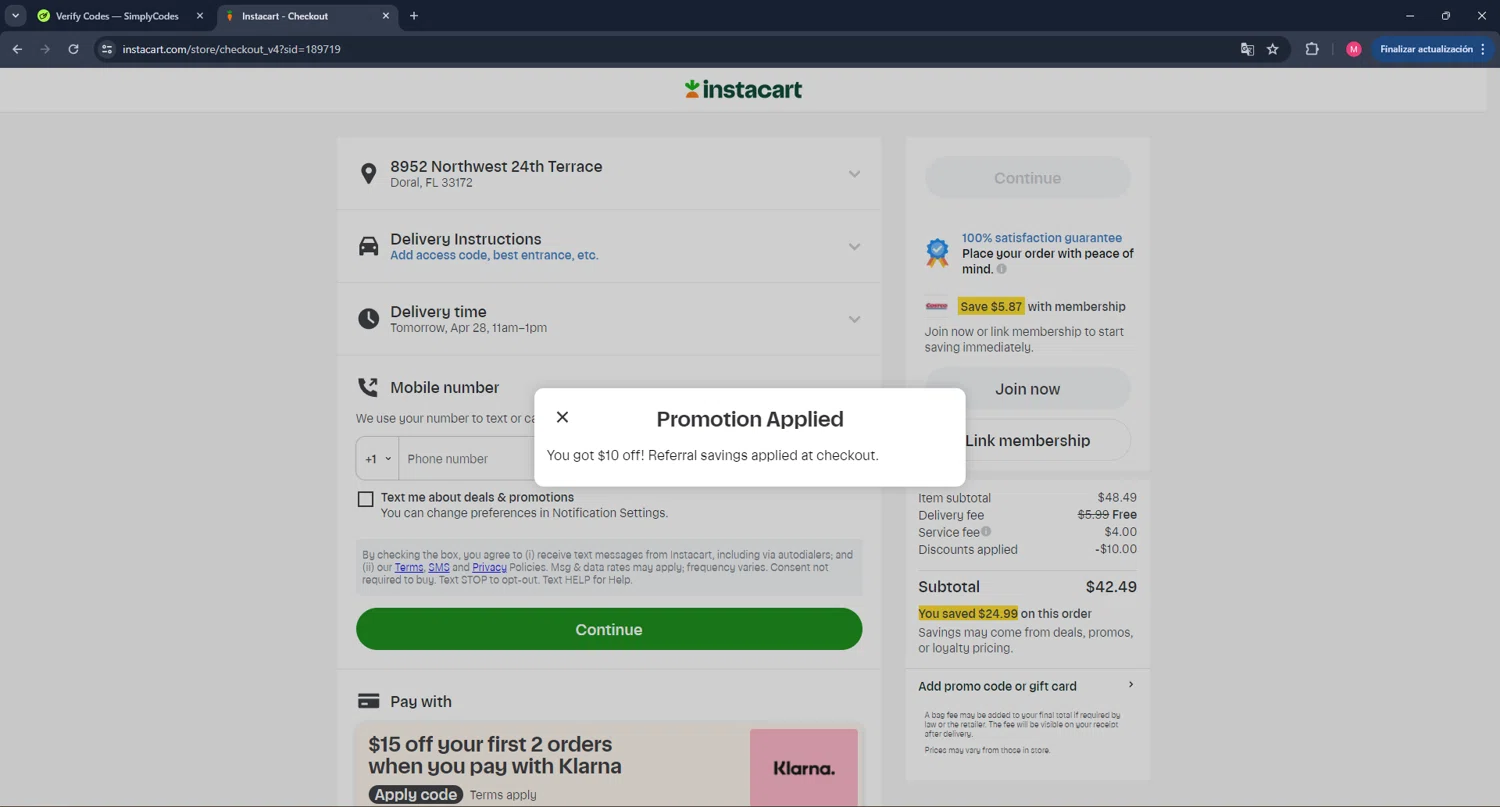This screenshot has height=807, width=1500.
Task: Click the satisfaction guarantee badge icon
Action: (x=937, y=252)
